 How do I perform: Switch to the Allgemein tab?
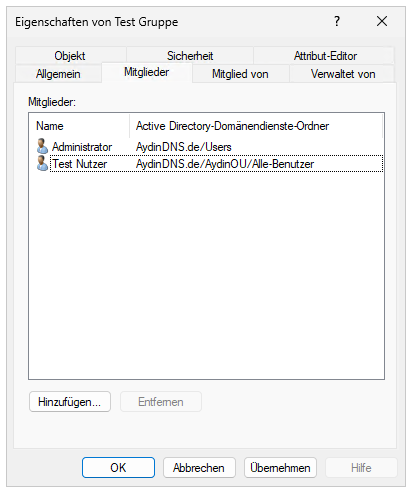click(x=58, y=74)
